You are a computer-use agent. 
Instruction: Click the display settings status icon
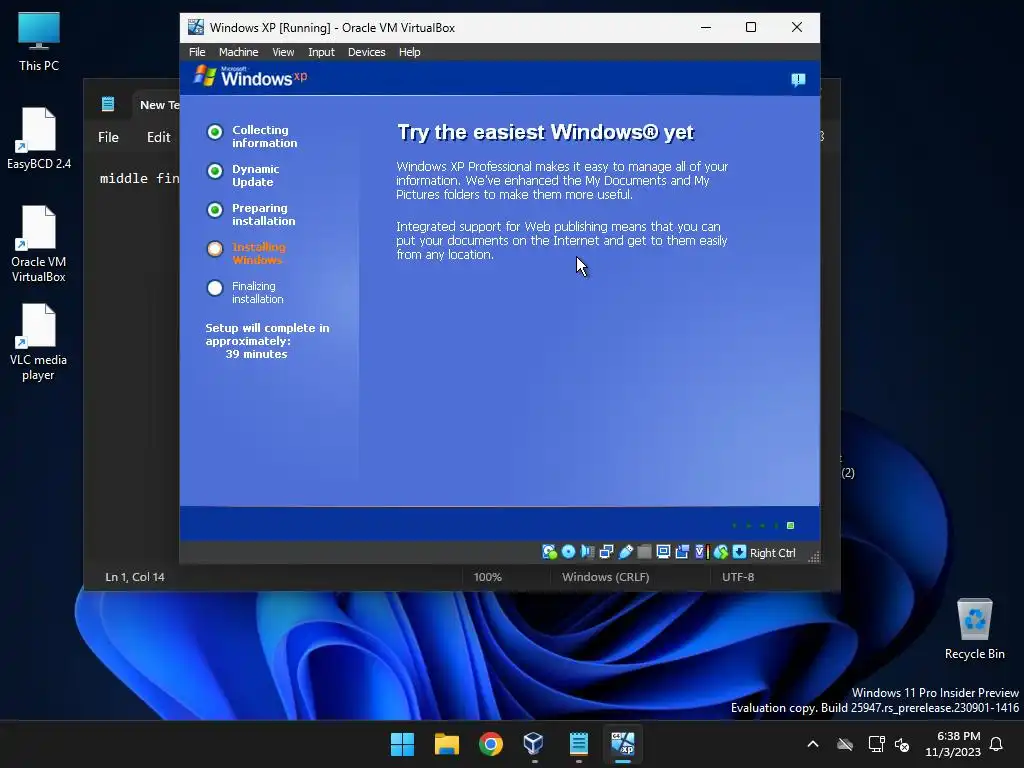(663, 552)
